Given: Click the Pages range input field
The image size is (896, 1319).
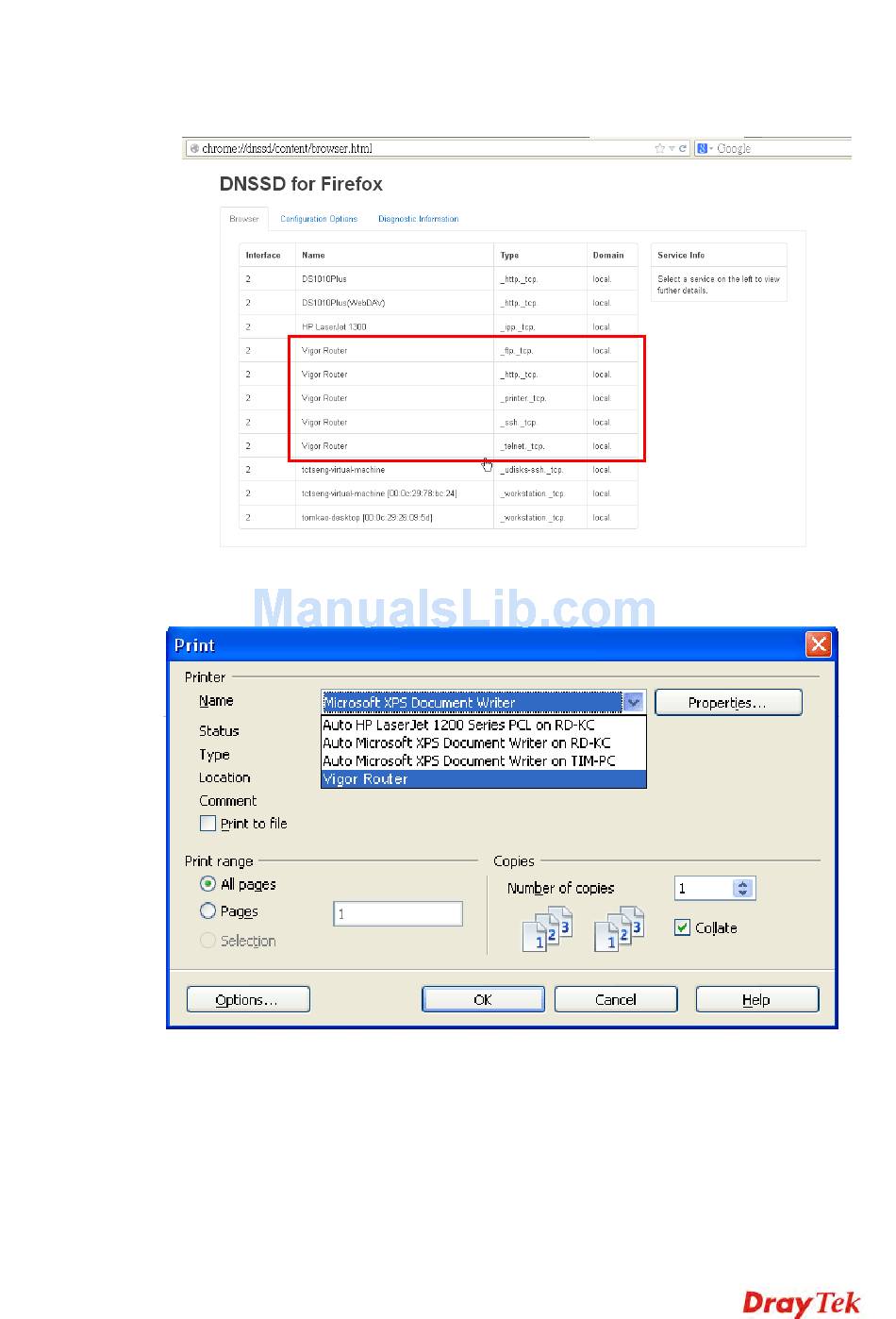Looking at the screenshot, I should click(398, 913).
